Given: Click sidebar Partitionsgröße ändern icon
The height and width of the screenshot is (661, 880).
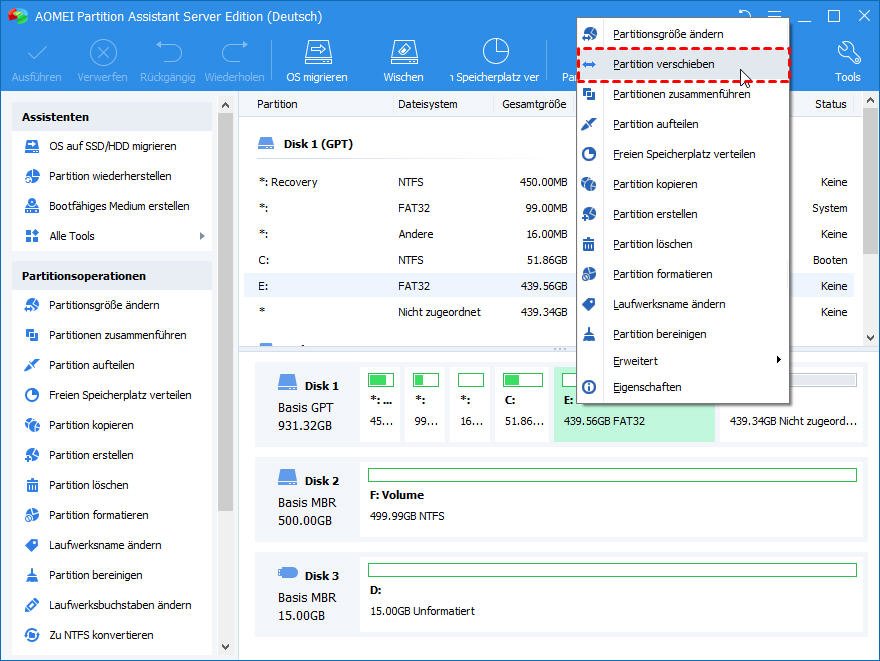Looking at the screenshot, I should click(32, 305).
